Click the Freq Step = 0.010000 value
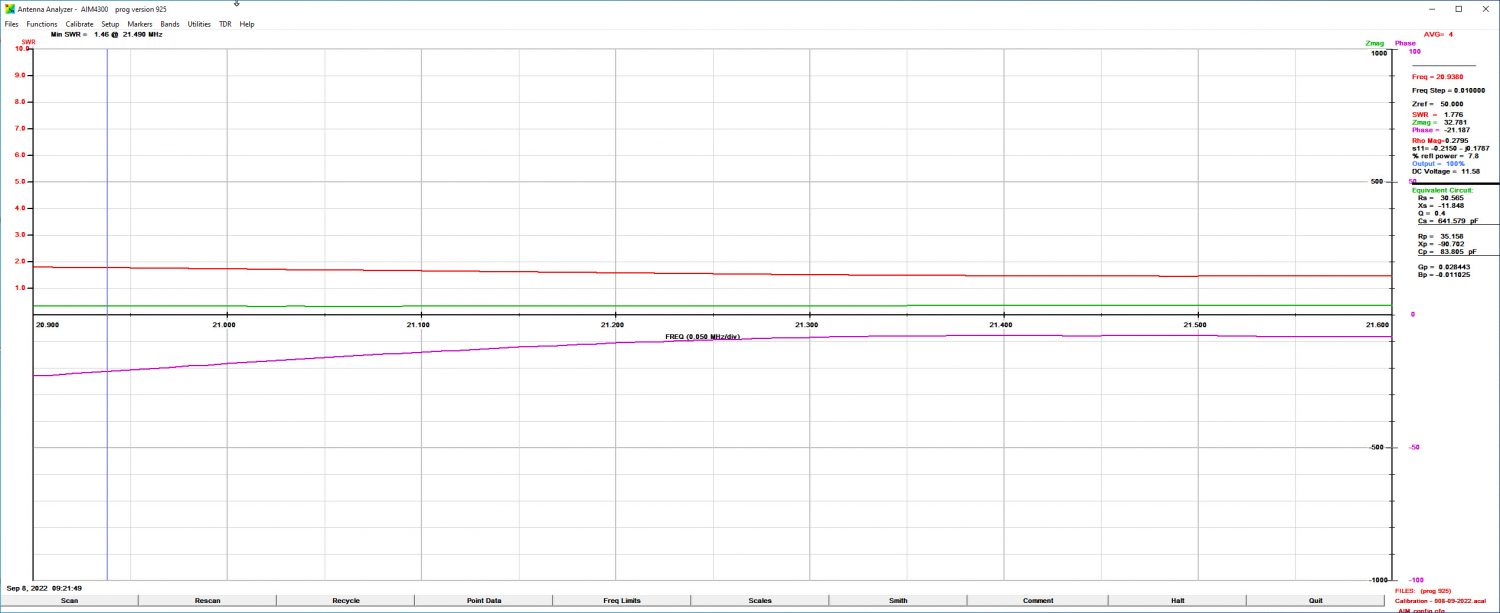 1448,90
